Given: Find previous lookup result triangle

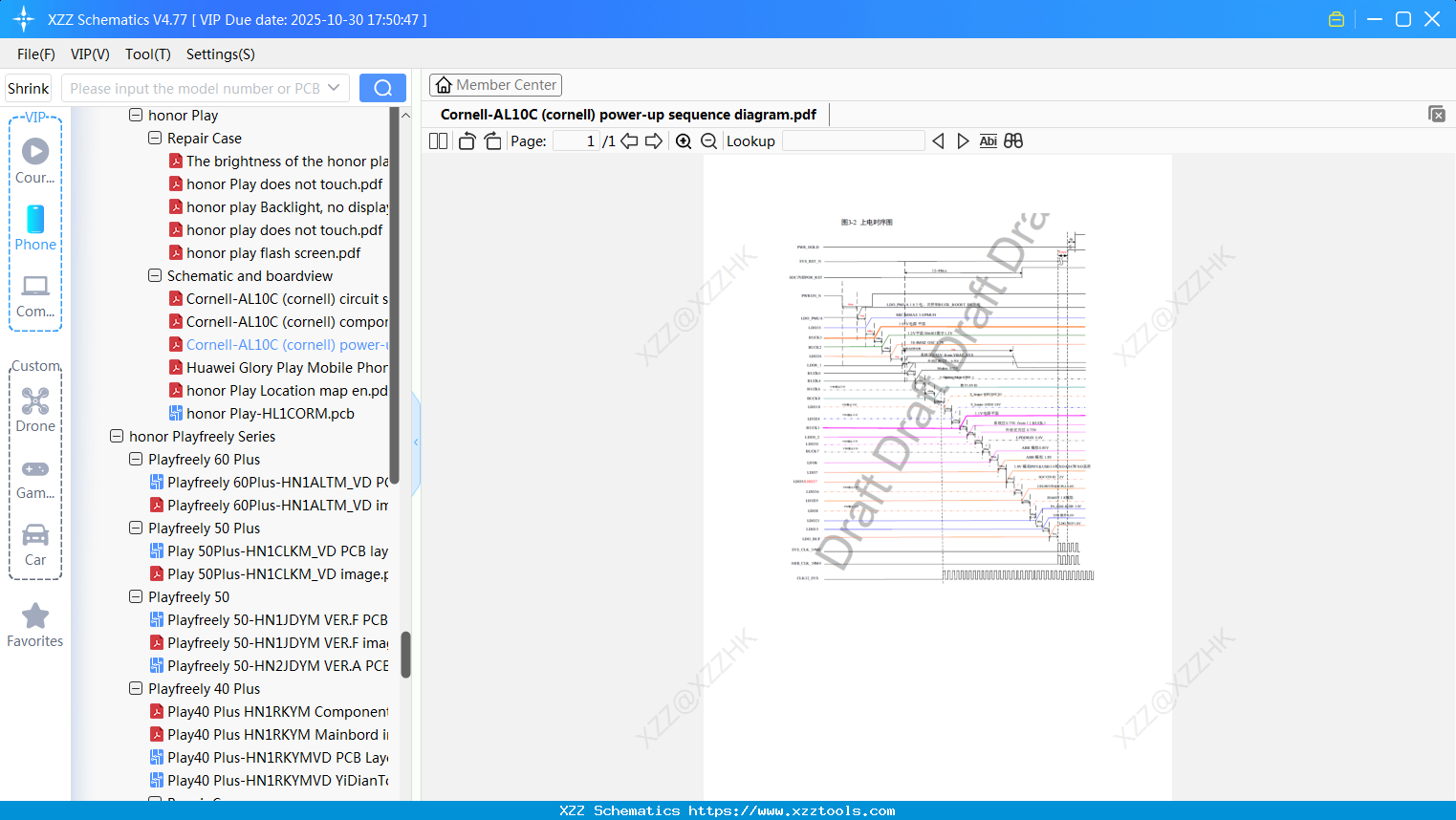Looking at the screenshot, I should (x=938, y=141).
